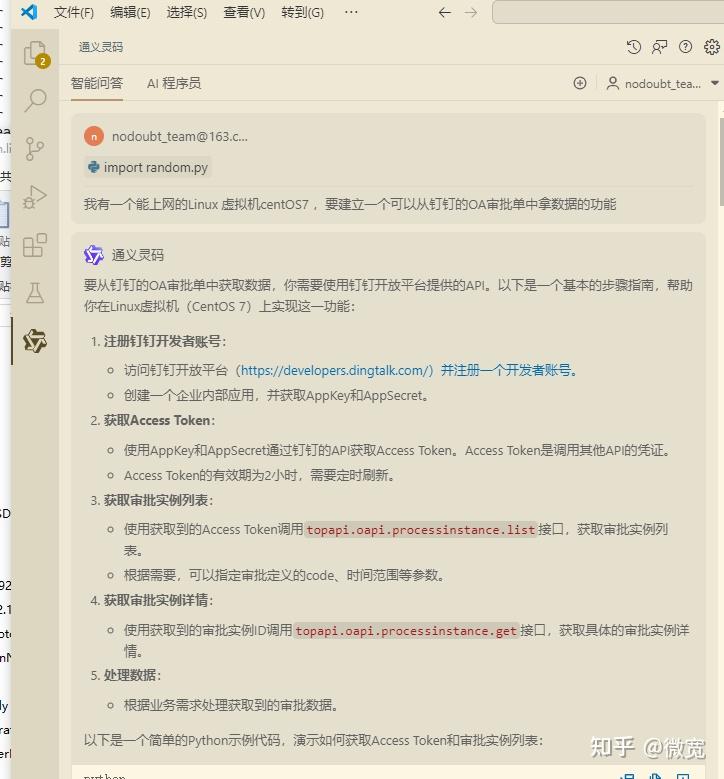This screenshot has height=779, width=724.
Task: Click the nodoubt_team user avatar
Action: click(x=94, y=136)
